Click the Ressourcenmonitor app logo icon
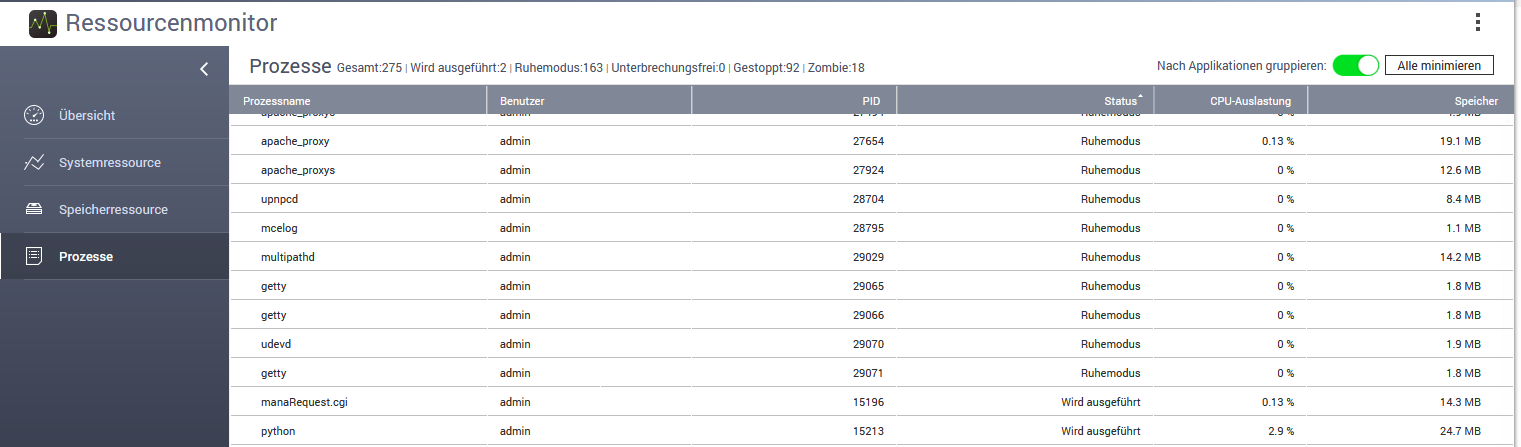 43,23
